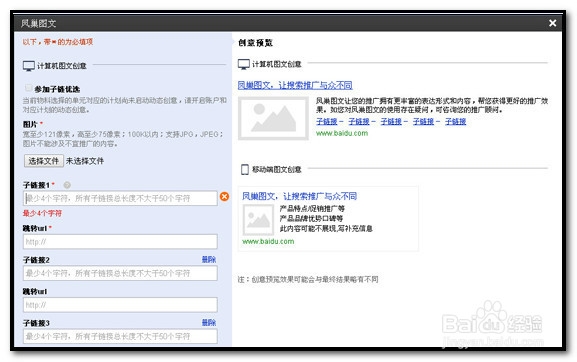
Task: Click the third 子链接 in computer preview
Action: coord(391,121)
